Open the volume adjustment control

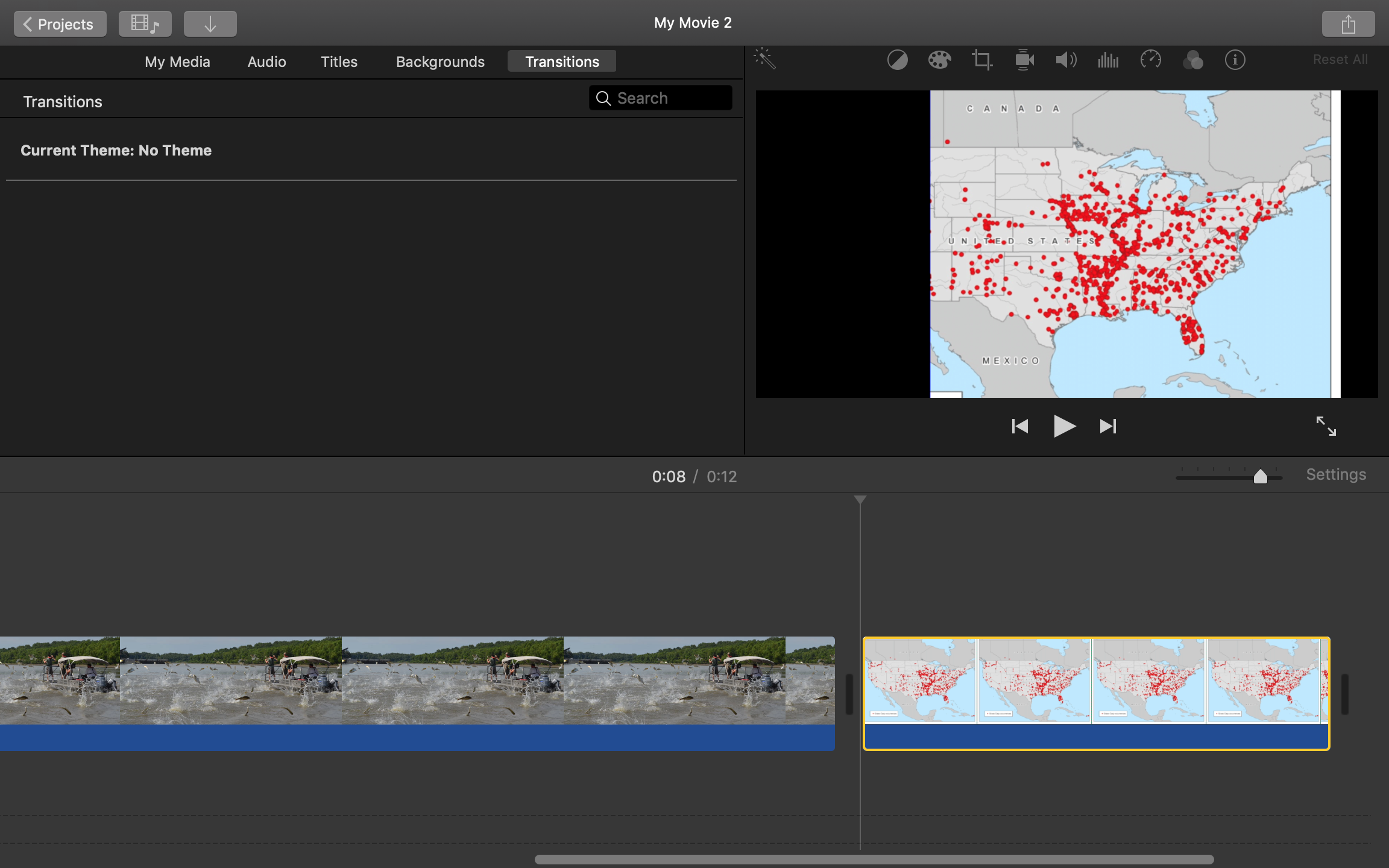1066,60
